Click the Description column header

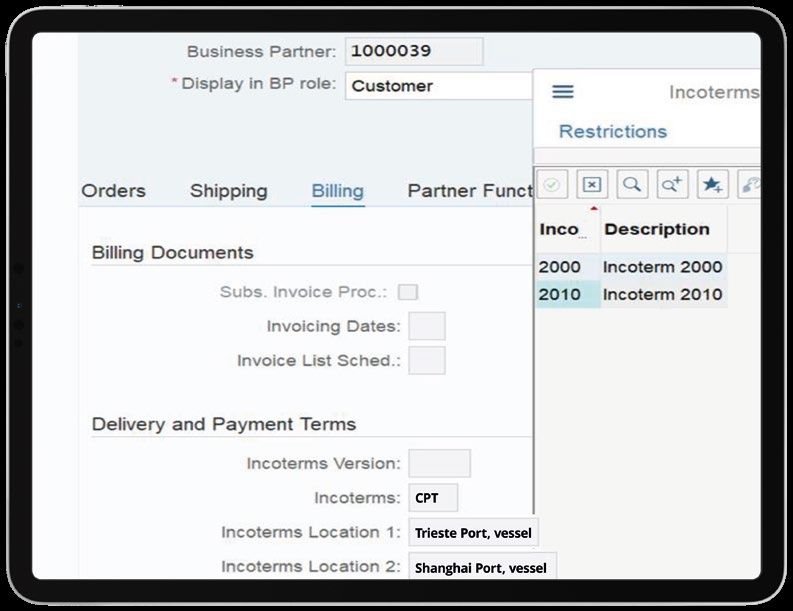point(664,229)
